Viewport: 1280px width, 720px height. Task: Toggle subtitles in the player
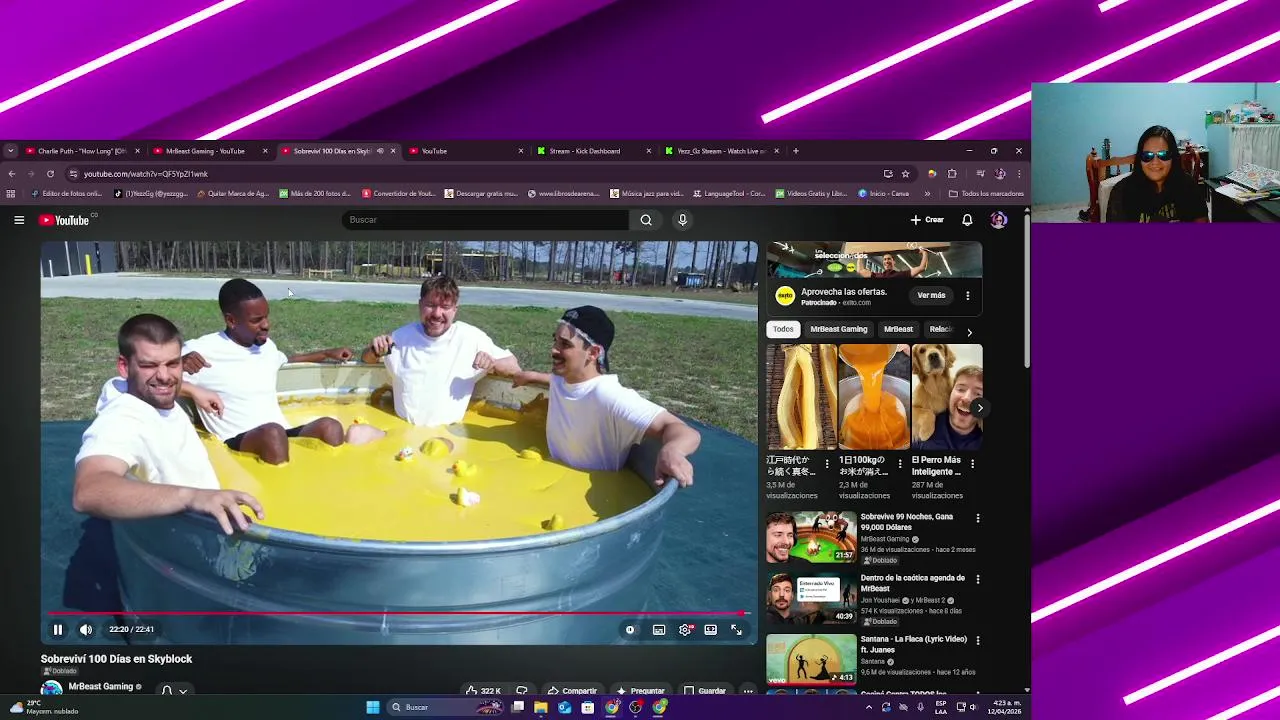click(x=659, y=629)
